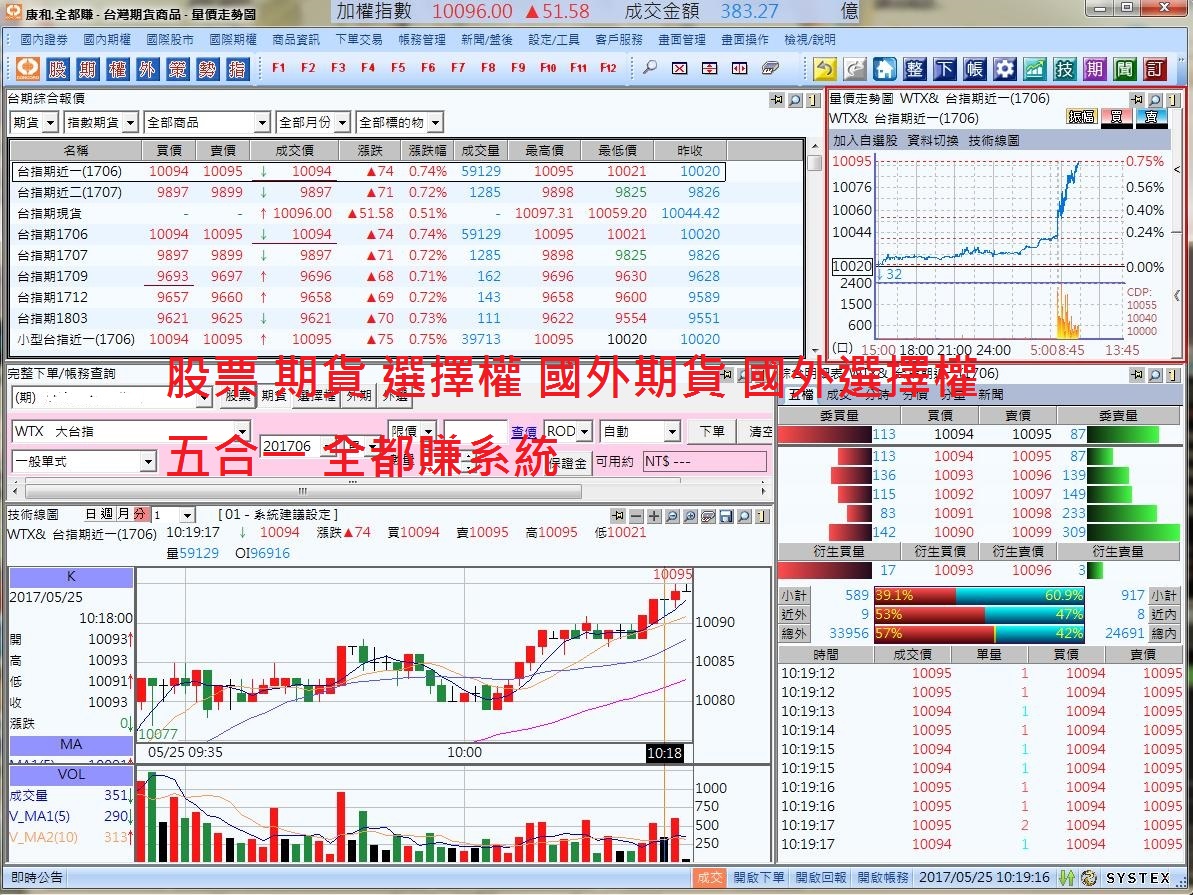Click the magnifier search icon in toolbar
The width and height of the screenshot is (1193, 895).
click(650, 68)
